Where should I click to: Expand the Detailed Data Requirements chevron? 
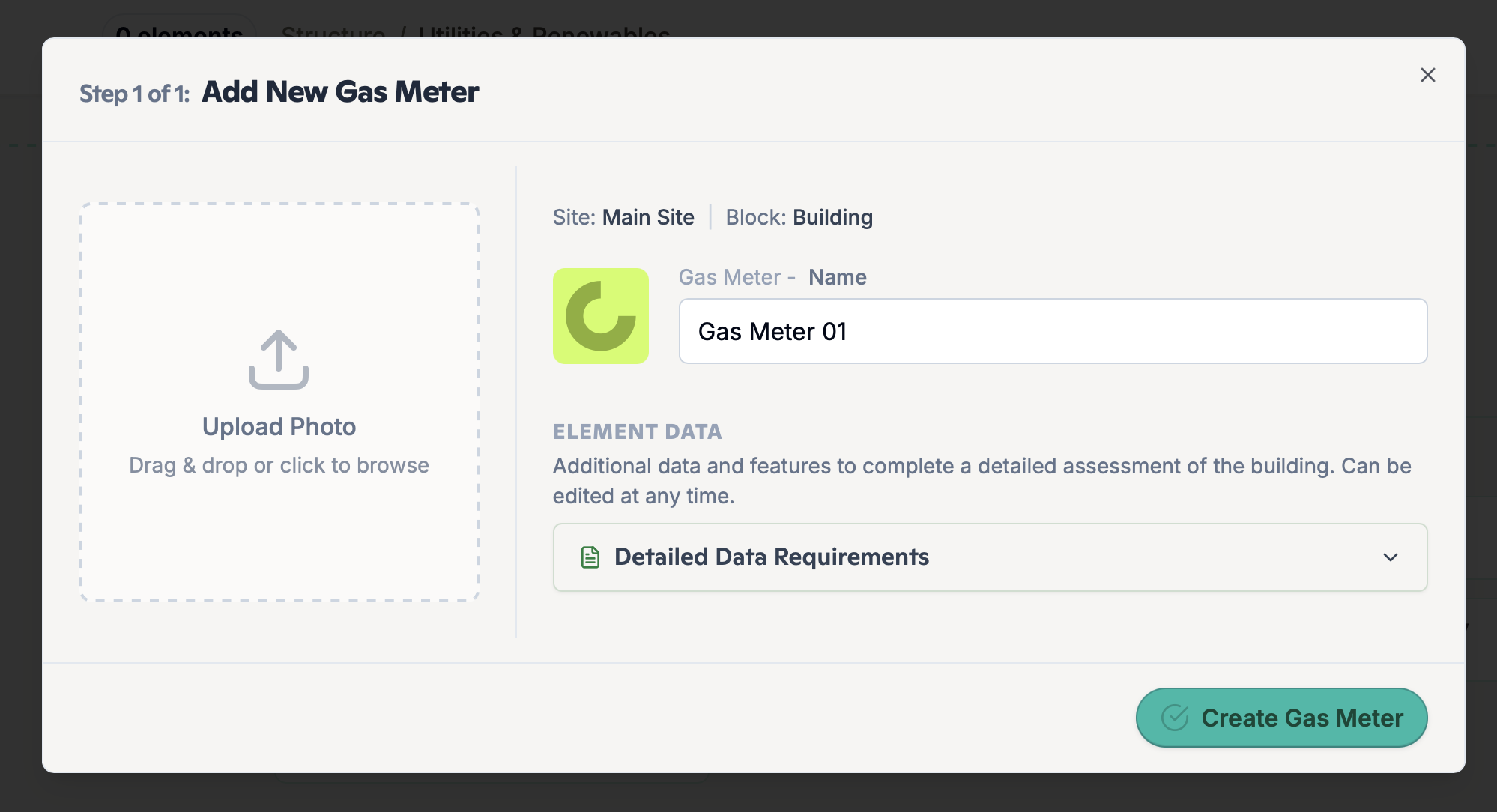[x=1391, y=557]
